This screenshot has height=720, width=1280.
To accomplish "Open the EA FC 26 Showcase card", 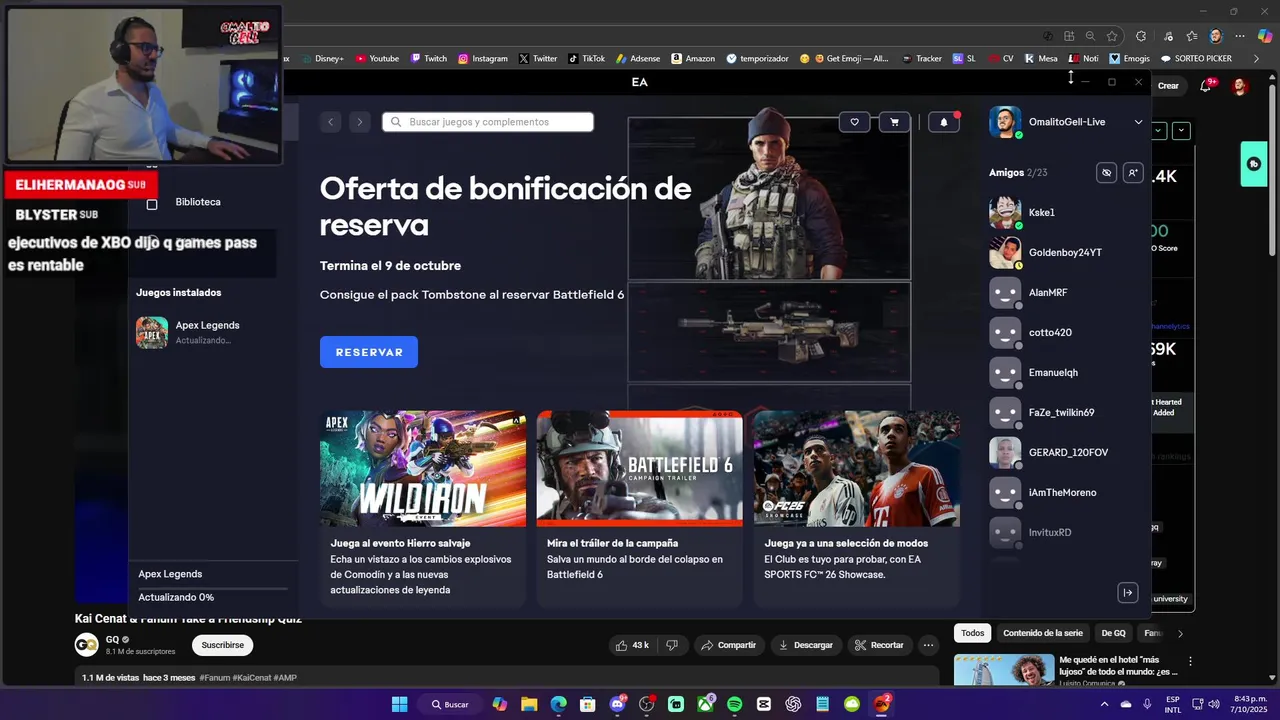I will 857,508.
